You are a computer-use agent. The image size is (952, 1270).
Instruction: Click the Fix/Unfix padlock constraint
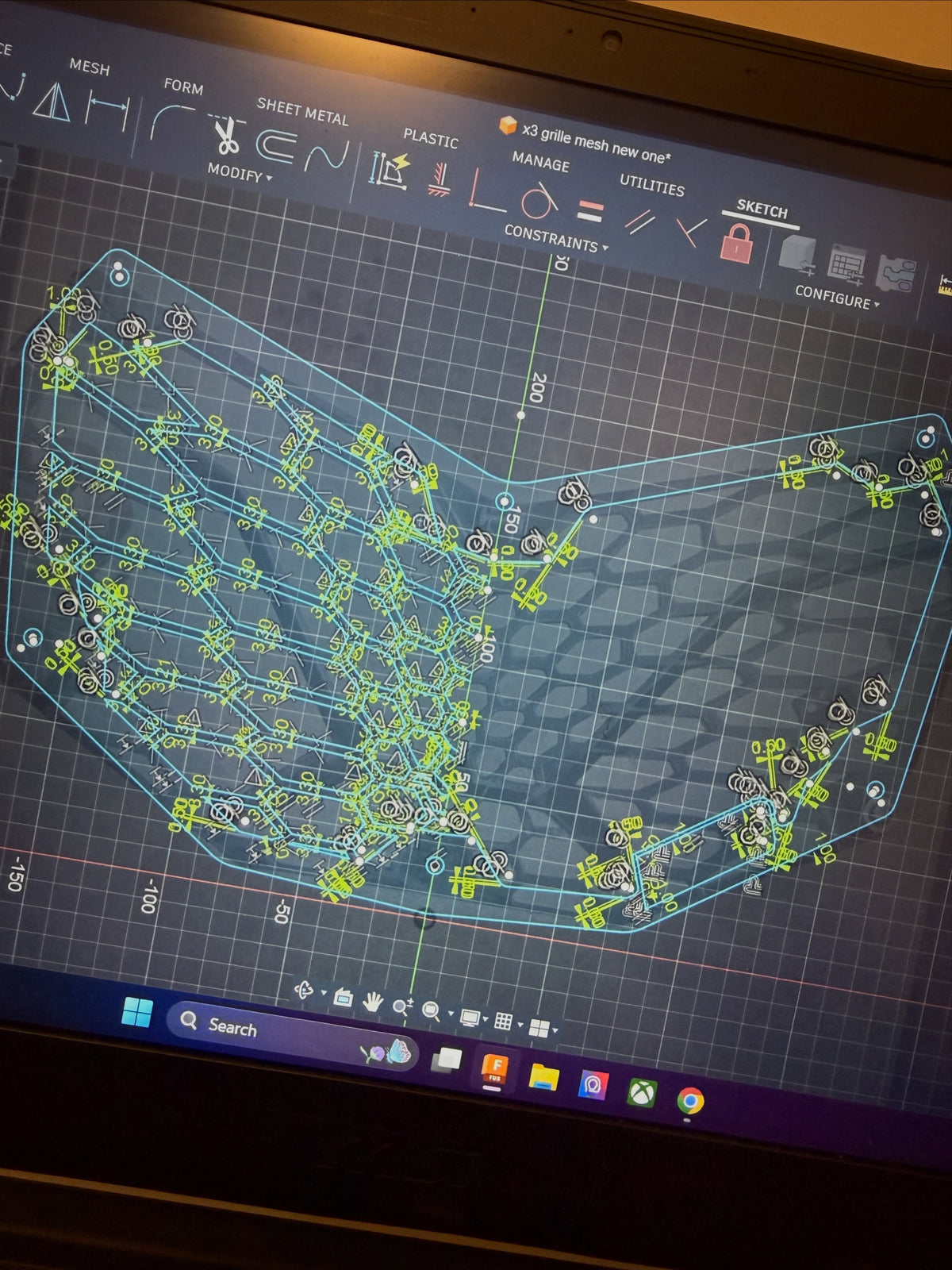(737, 243)
